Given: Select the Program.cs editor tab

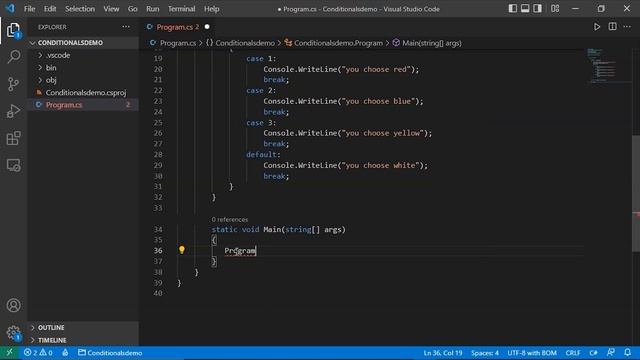Looking at the screenshot, I should (x=177, y=27).
